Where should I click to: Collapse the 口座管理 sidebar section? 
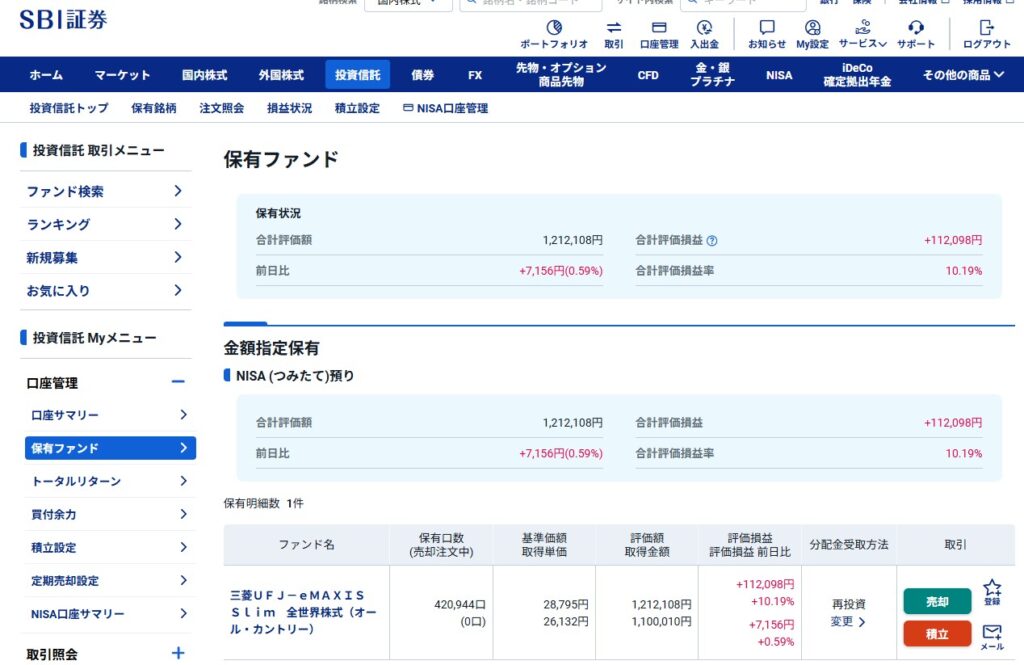tap(178, 382)
